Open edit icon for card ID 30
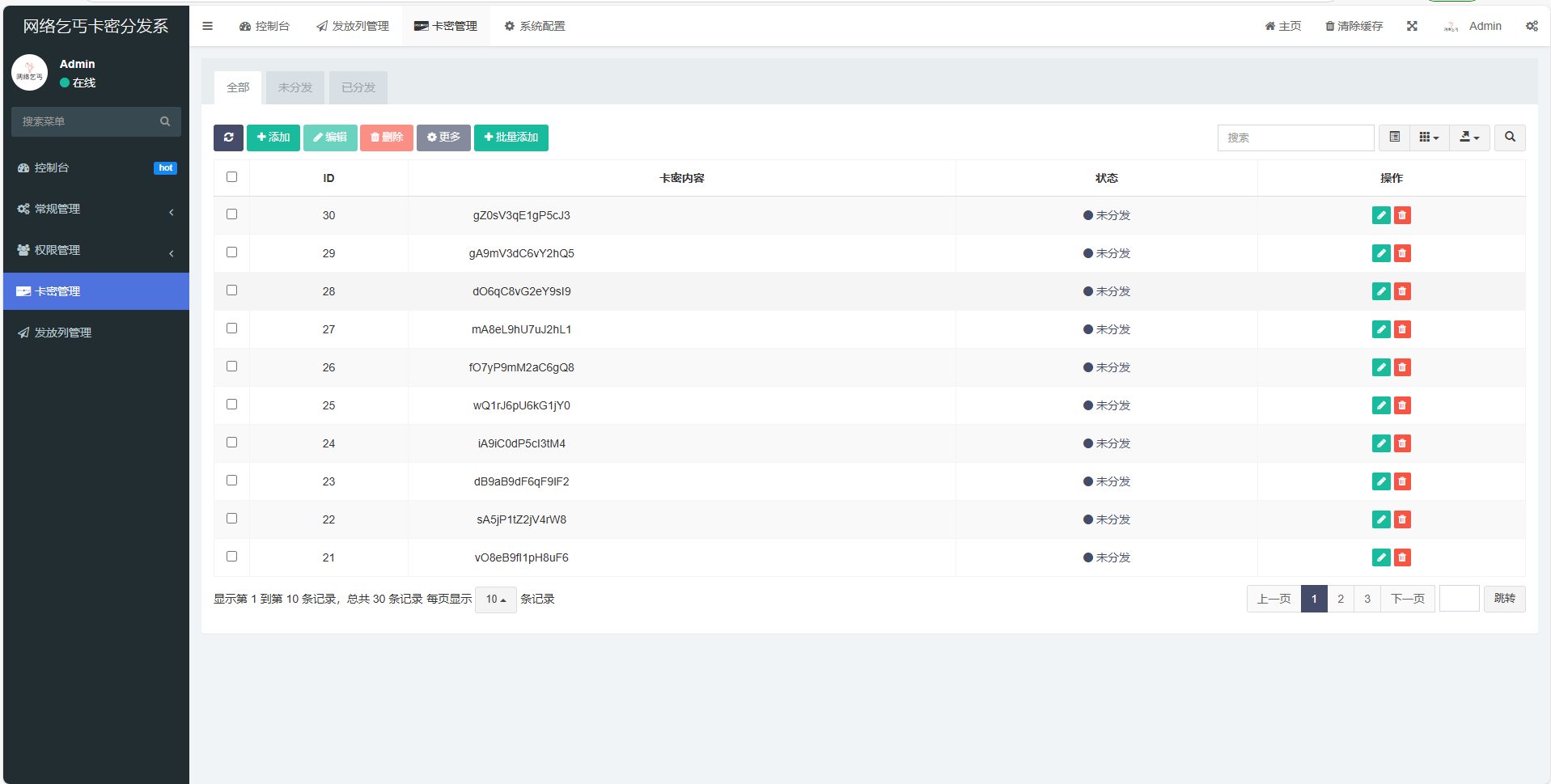The image size is (1551, 784). coord(1380,215)
